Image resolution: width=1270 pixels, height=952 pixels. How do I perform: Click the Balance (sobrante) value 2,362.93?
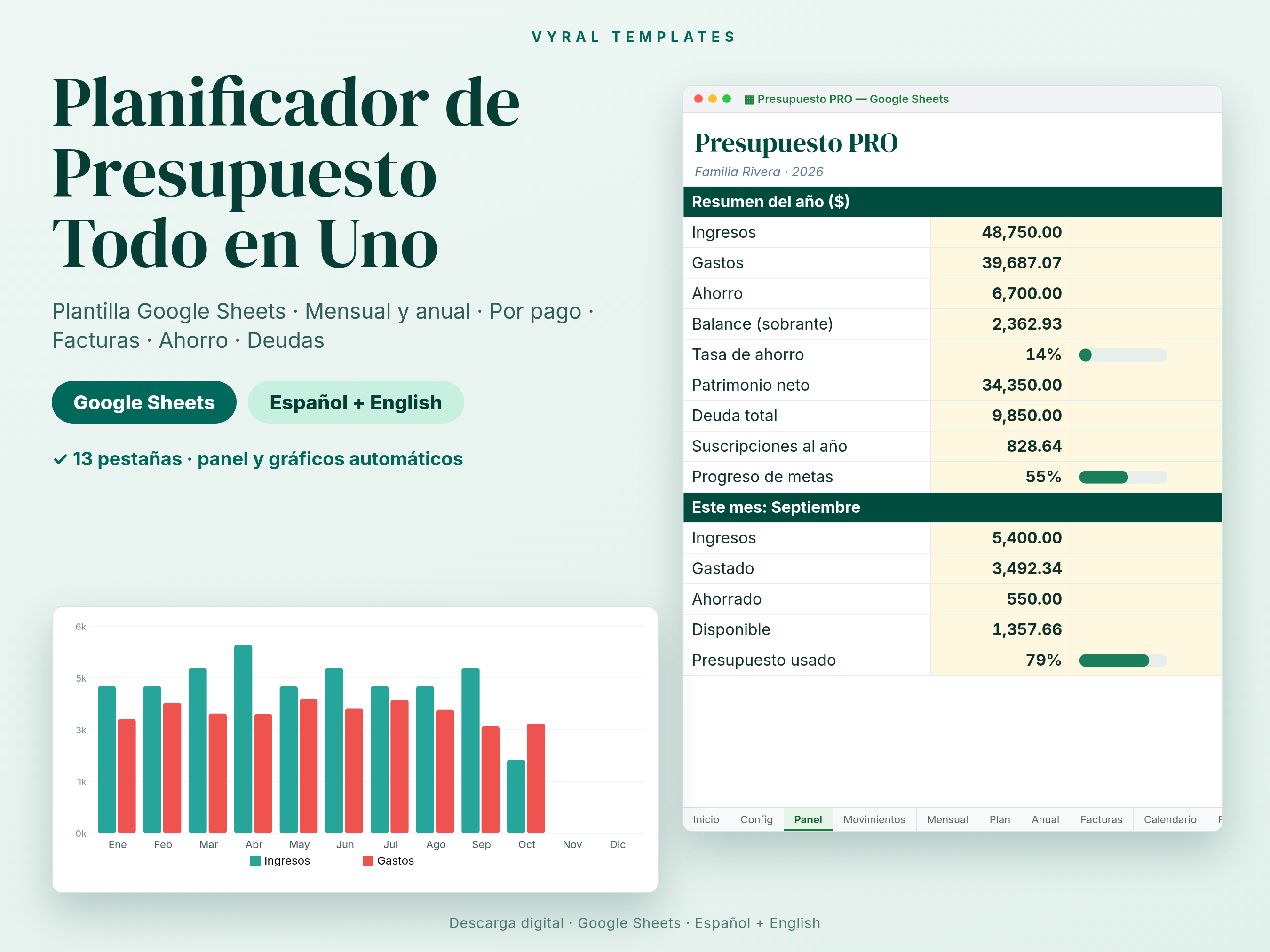pos(1026,324)
